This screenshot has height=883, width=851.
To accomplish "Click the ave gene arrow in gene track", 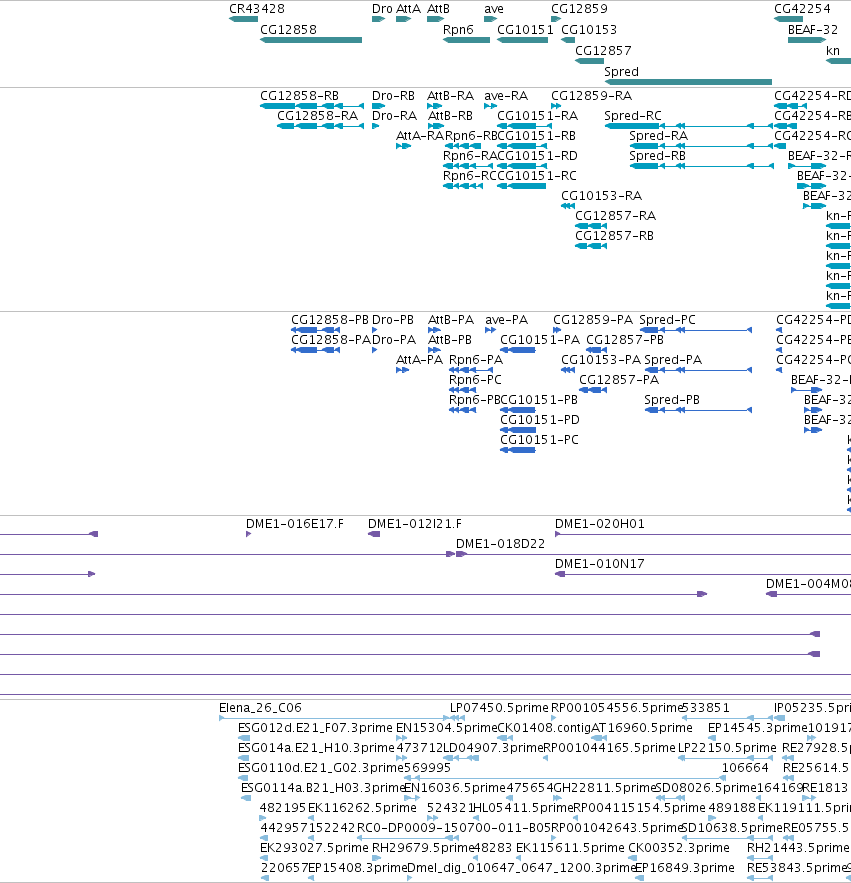I will click(x=491, y=19).
